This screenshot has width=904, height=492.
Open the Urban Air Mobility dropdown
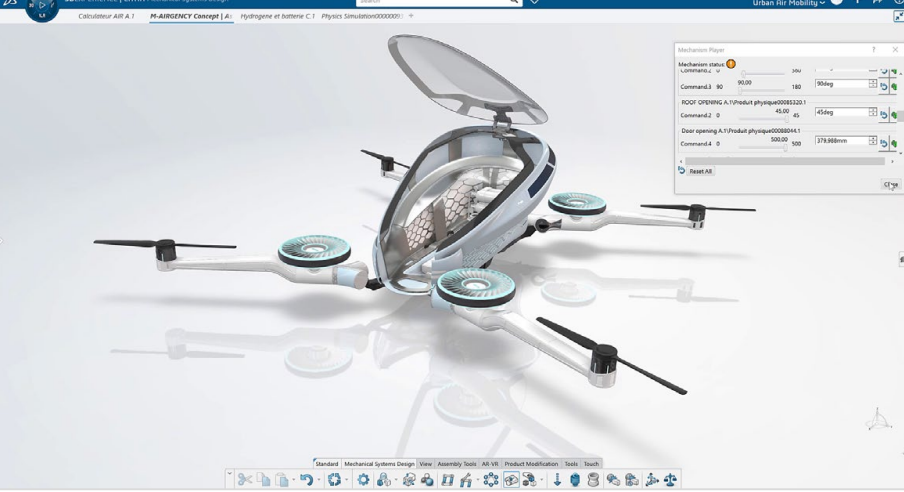click(x=788, y=3)
